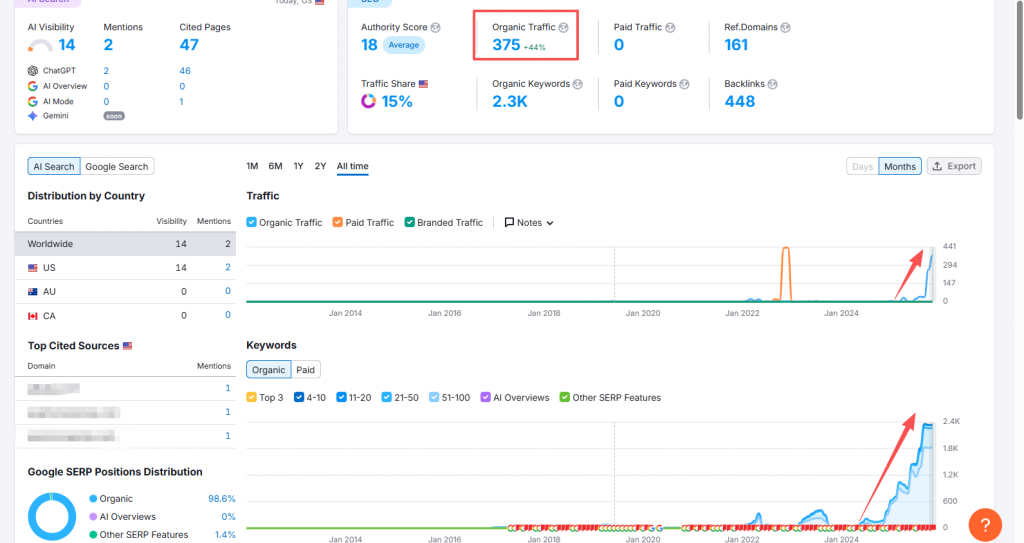1024x543 pixels.
Task: Click the Export button
Action: click(x=954, y=166)
